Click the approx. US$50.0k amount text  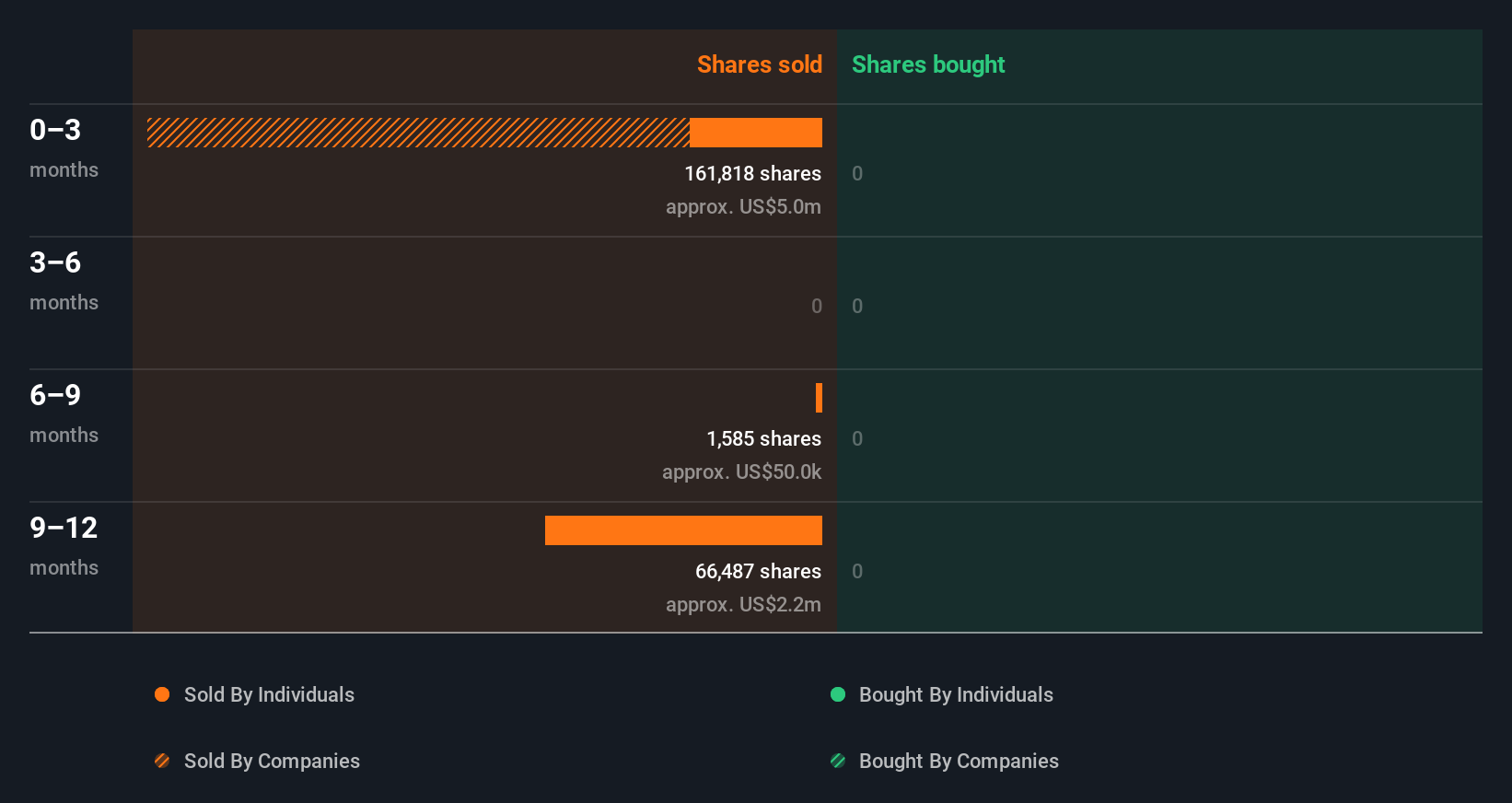741,471
